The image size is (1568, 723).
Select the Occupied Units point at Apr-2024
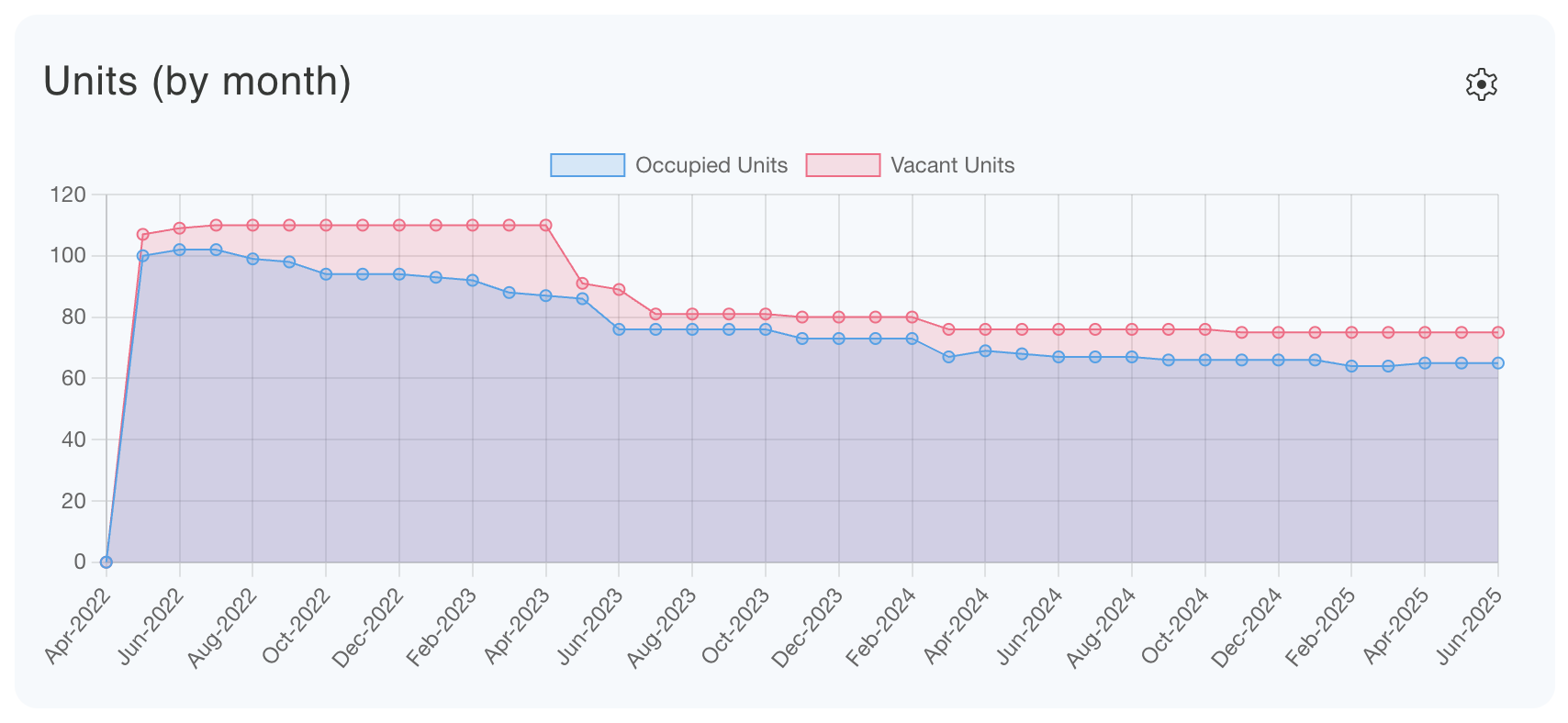985,350
